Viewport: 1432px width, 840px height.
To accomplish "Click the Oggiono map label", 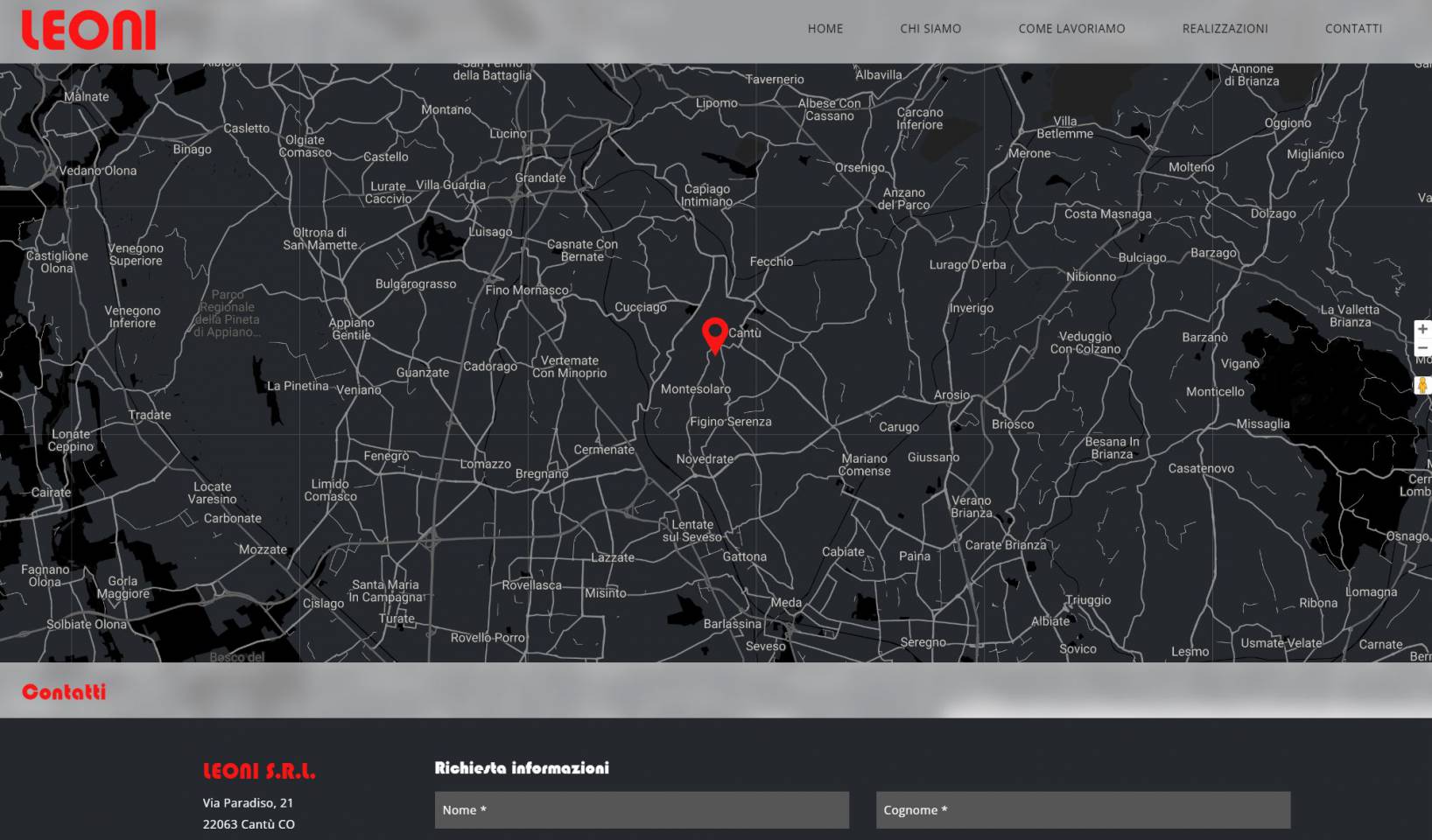I will pyautogui.click(x=1288, y=122).
